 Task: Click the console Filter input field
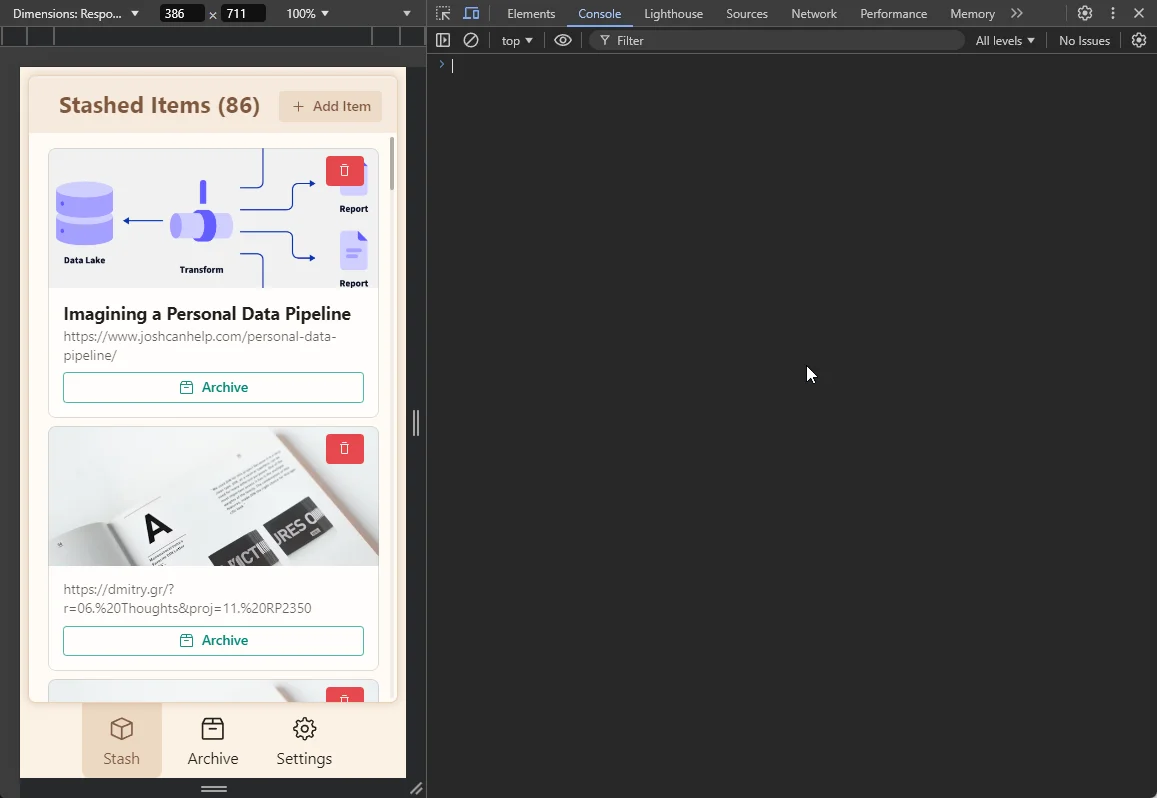(x=780, y=41)
